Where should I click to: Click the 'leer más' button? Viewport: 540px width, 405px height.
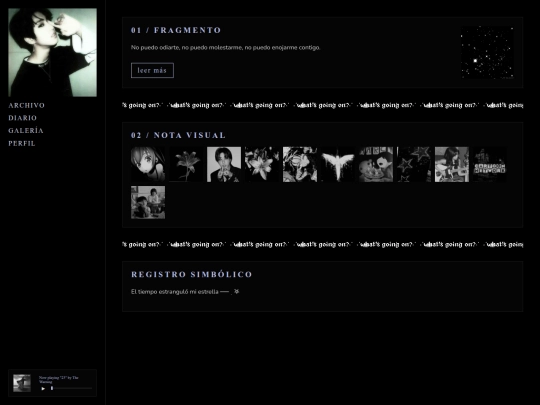(152, 70)
